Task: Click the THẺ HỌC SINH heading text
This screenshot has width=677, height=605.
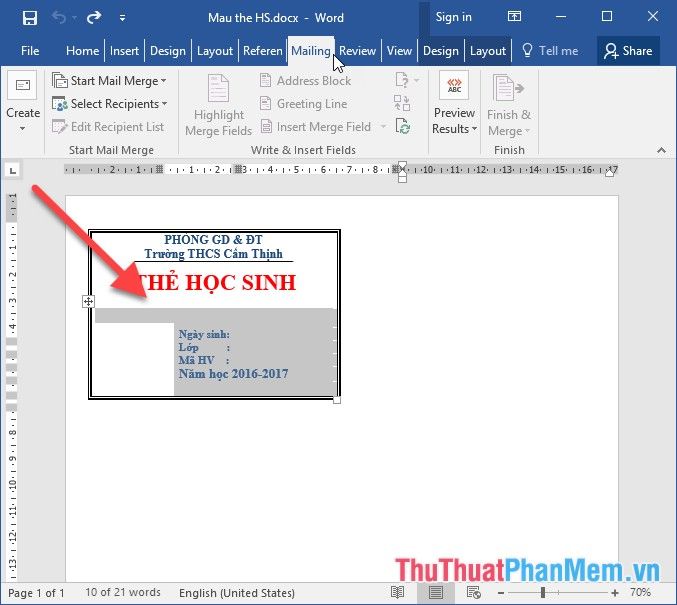Action: tap(217, 283)
